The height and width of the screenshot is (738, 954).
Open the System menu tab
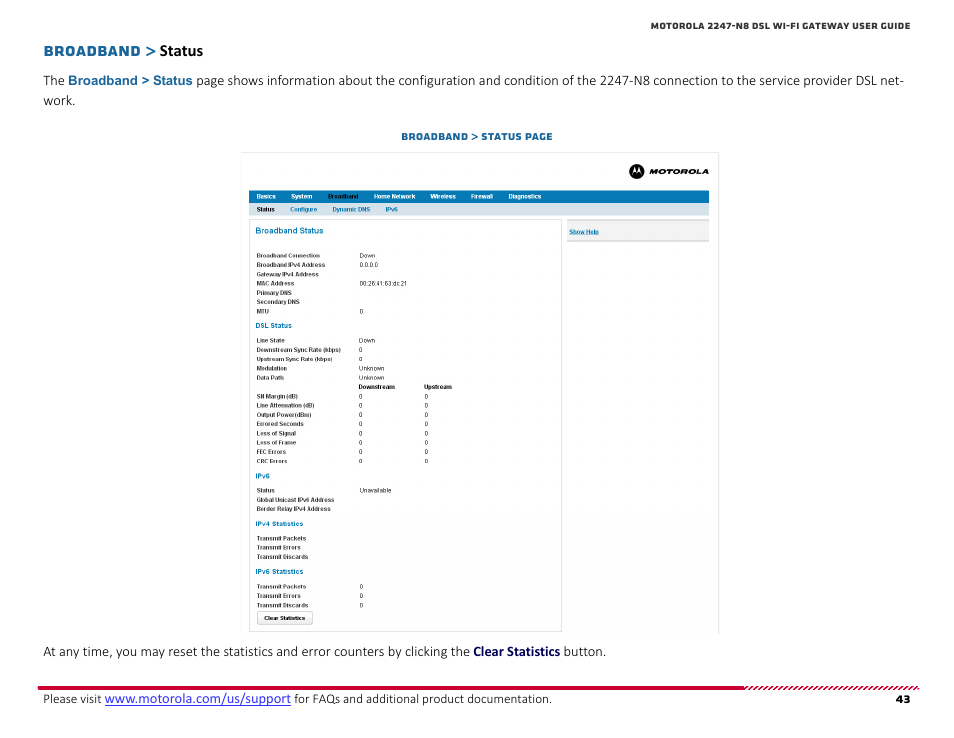301,197
